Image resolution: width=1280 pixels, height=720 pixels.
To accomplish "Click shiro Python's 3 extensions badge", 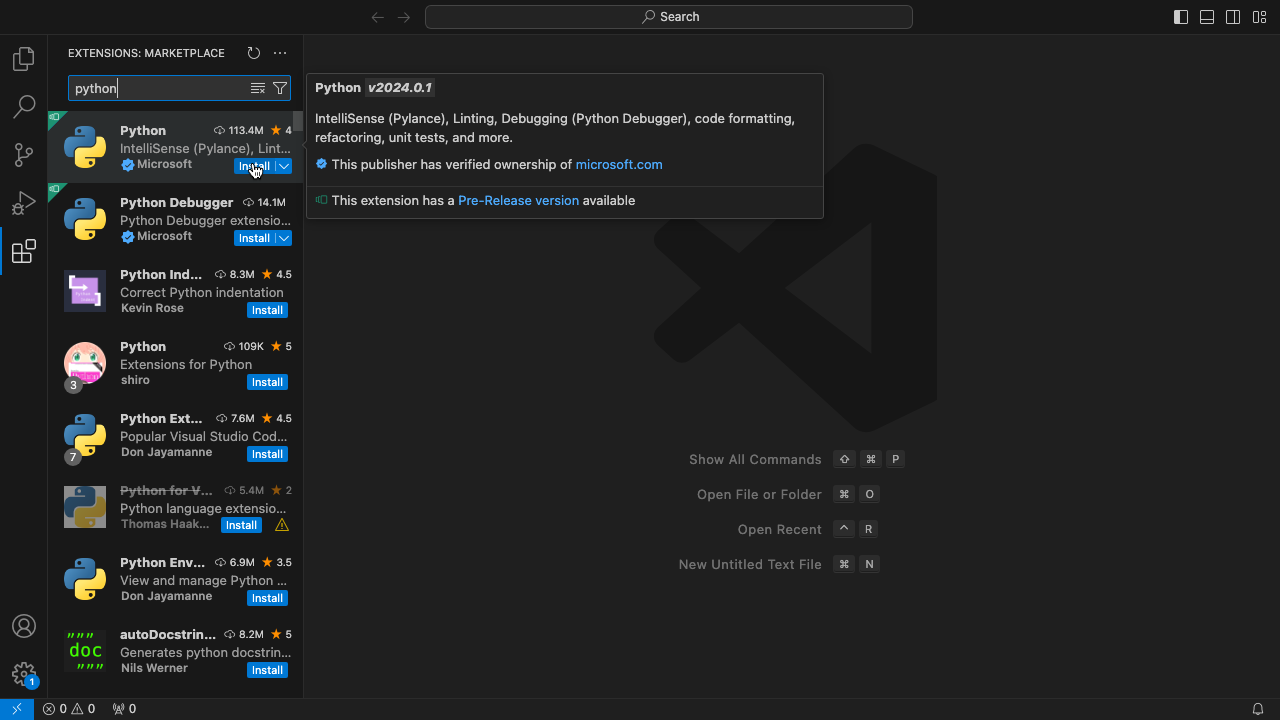I will tap(73, 385).
